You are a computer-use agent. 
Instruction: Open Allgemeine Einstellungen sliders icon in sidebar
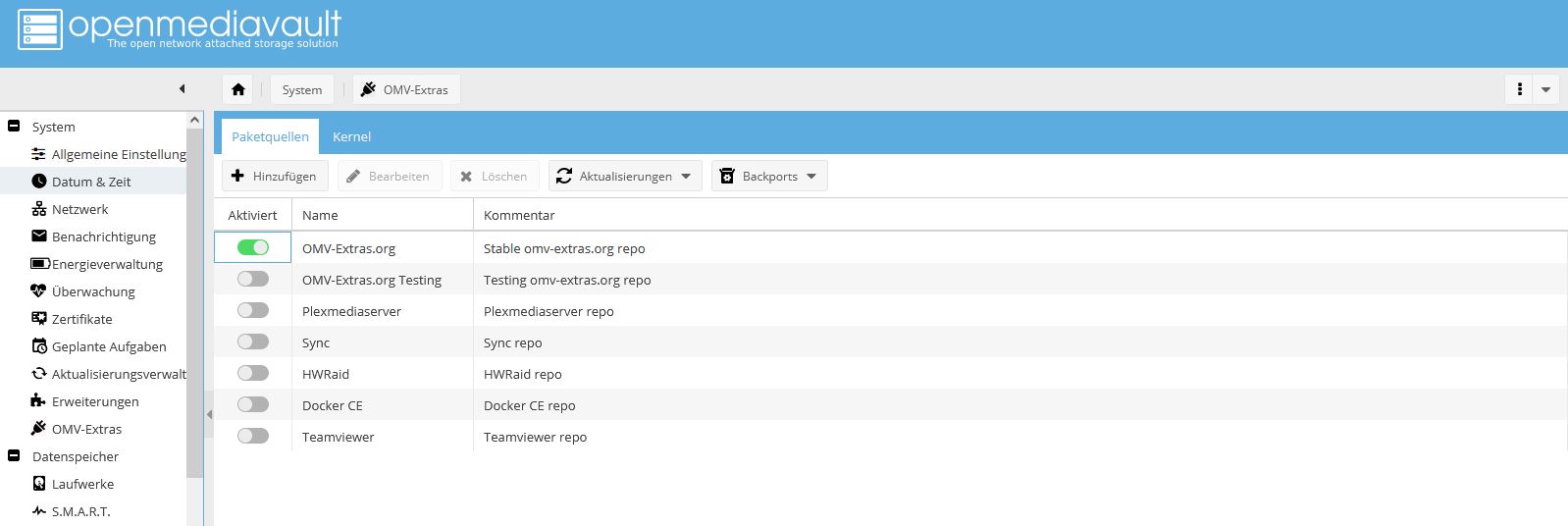[x=38, y=154]
